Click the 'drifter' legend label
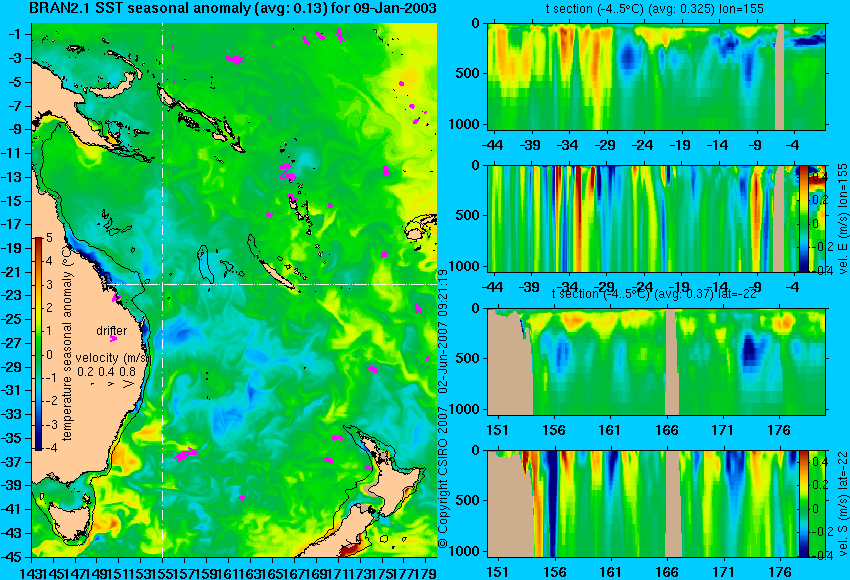The height and width of the screenshot is (580, 850). 112,331
